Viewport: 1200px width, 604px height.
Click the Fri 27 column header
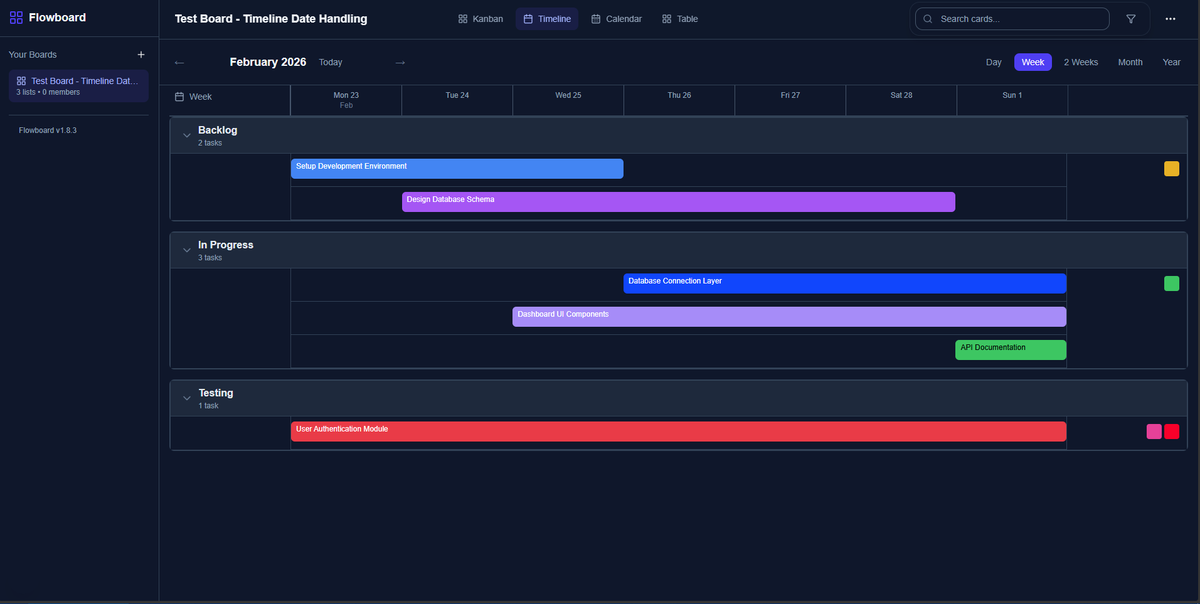(x=790, y=100)
